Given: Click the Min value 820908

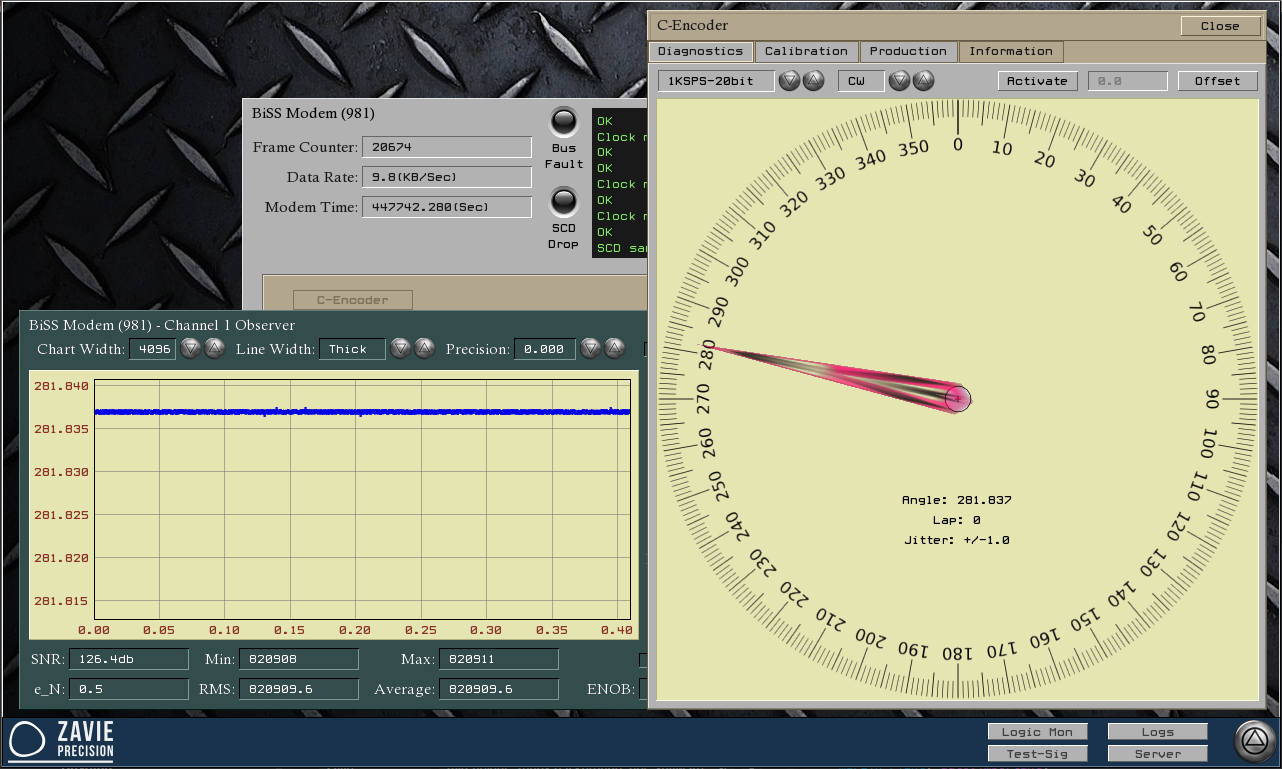Looking at the screenshot, I should [299, 659].
